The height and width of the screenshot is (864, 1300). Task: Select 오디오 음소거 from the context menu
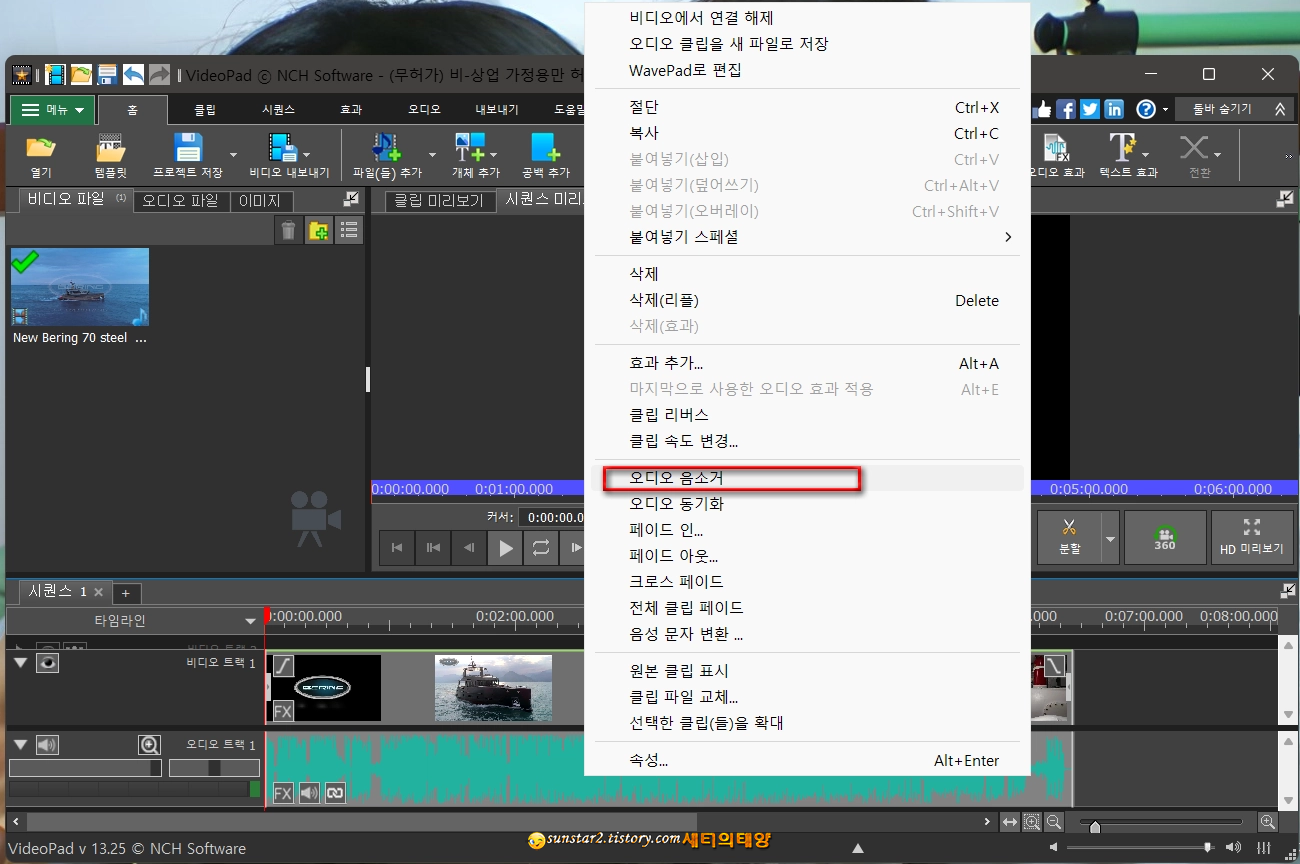coord(731,479)
